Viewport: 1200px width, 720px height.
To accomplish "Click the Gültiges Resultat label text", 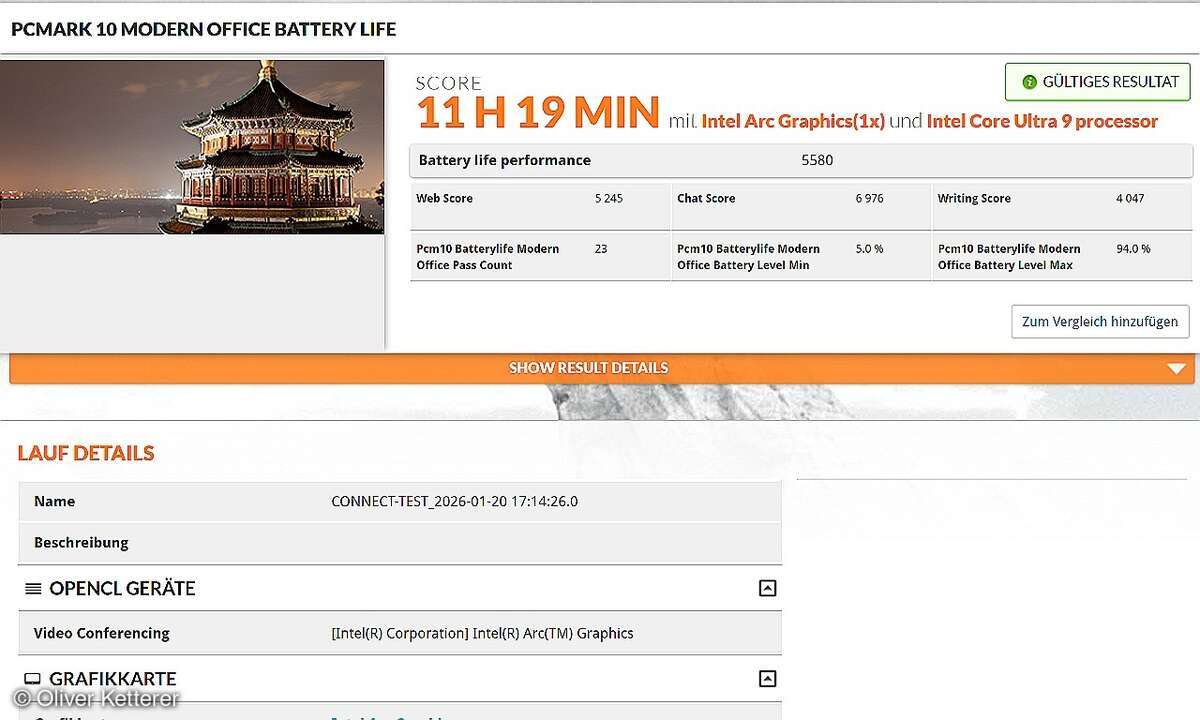I will 1110,83.
